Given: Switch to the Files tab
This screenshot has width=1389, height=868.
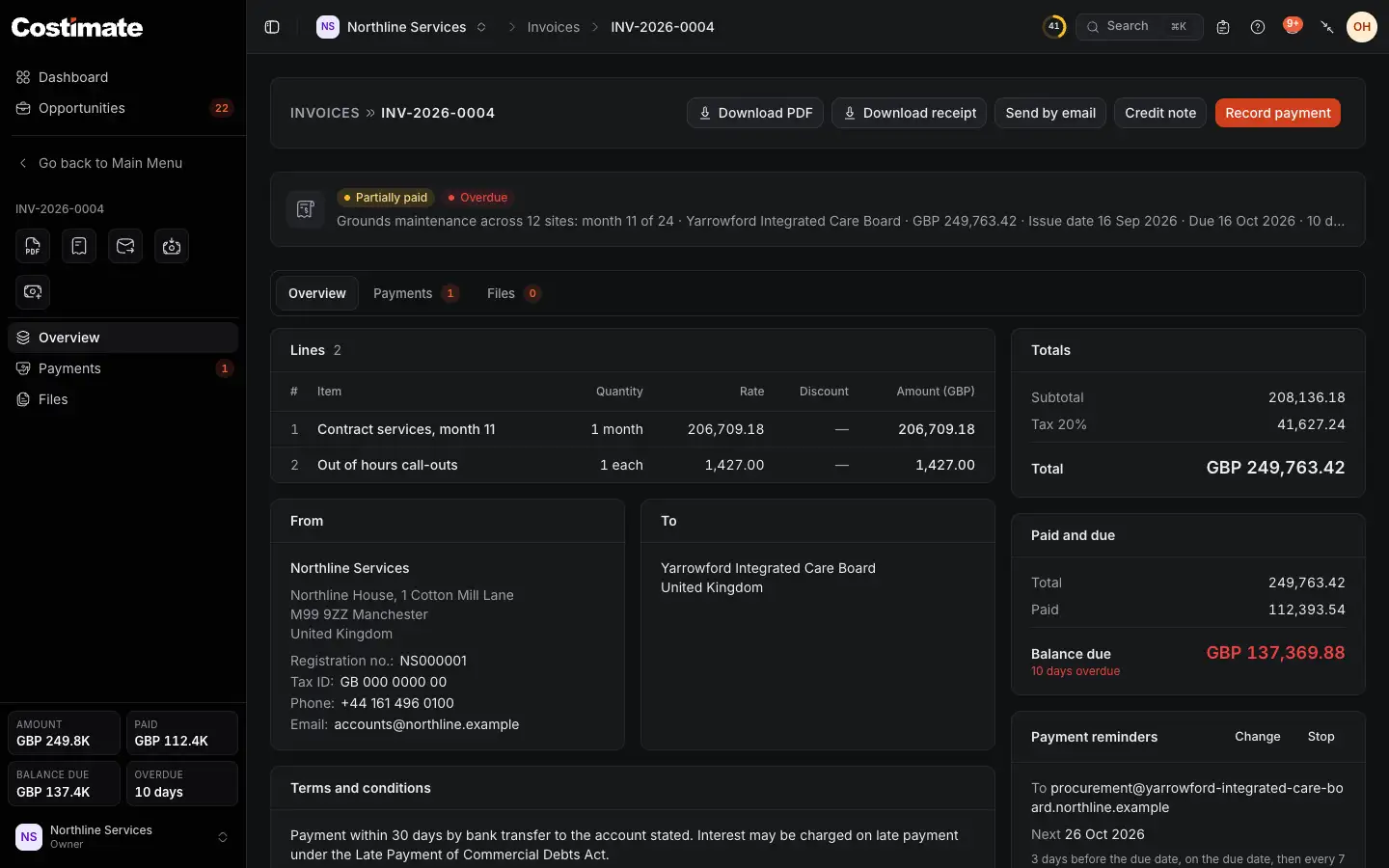Looking at the screenshot, I should pyautogui.click(x=513, y=293).
